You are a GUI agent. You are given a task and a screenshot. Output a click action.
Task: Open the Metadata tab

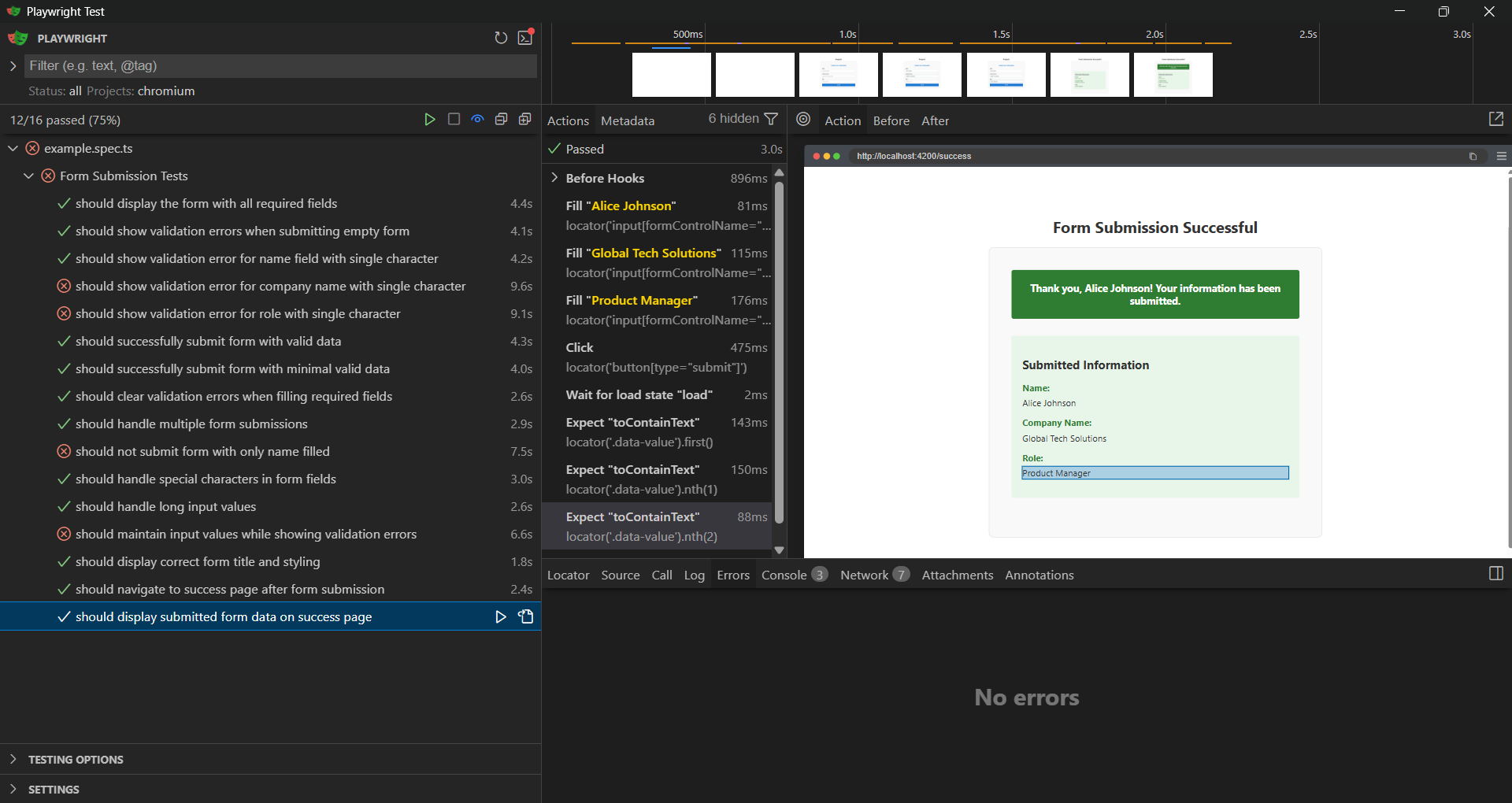[x=627, y=120]
